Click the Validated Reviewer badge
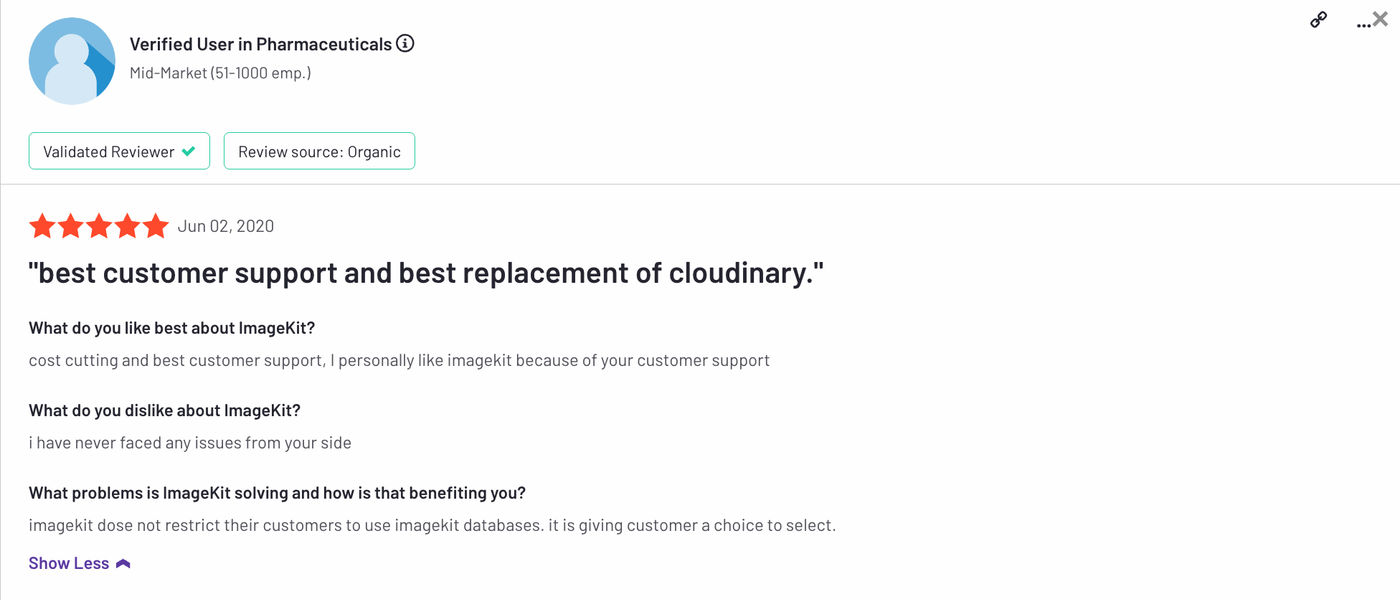This screenshot has width=1400, height=600. (x=119, y=151)
